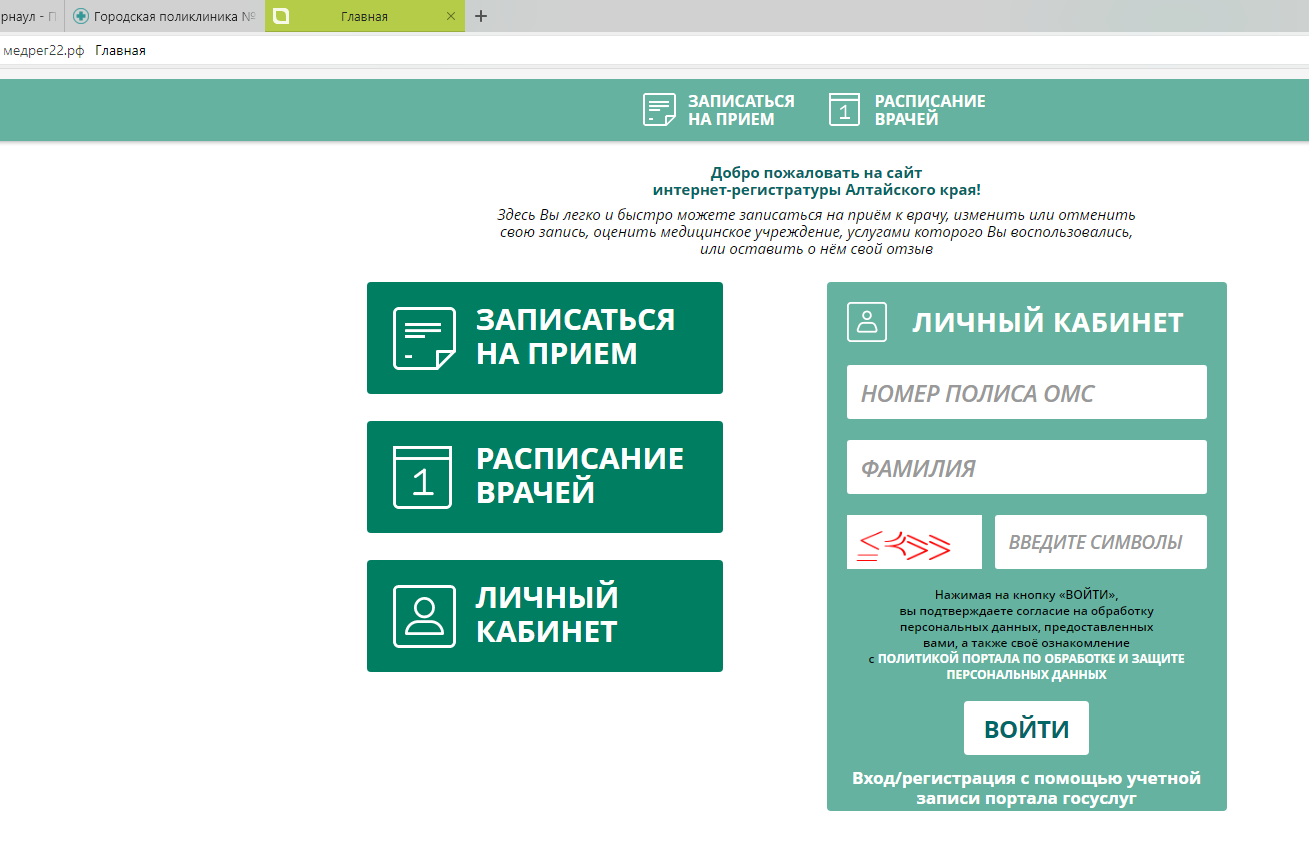Click the large 'Записаться на прием' green button
Image resolution: width=1309 pixels, height=865 pixels.
pos(545,338)
